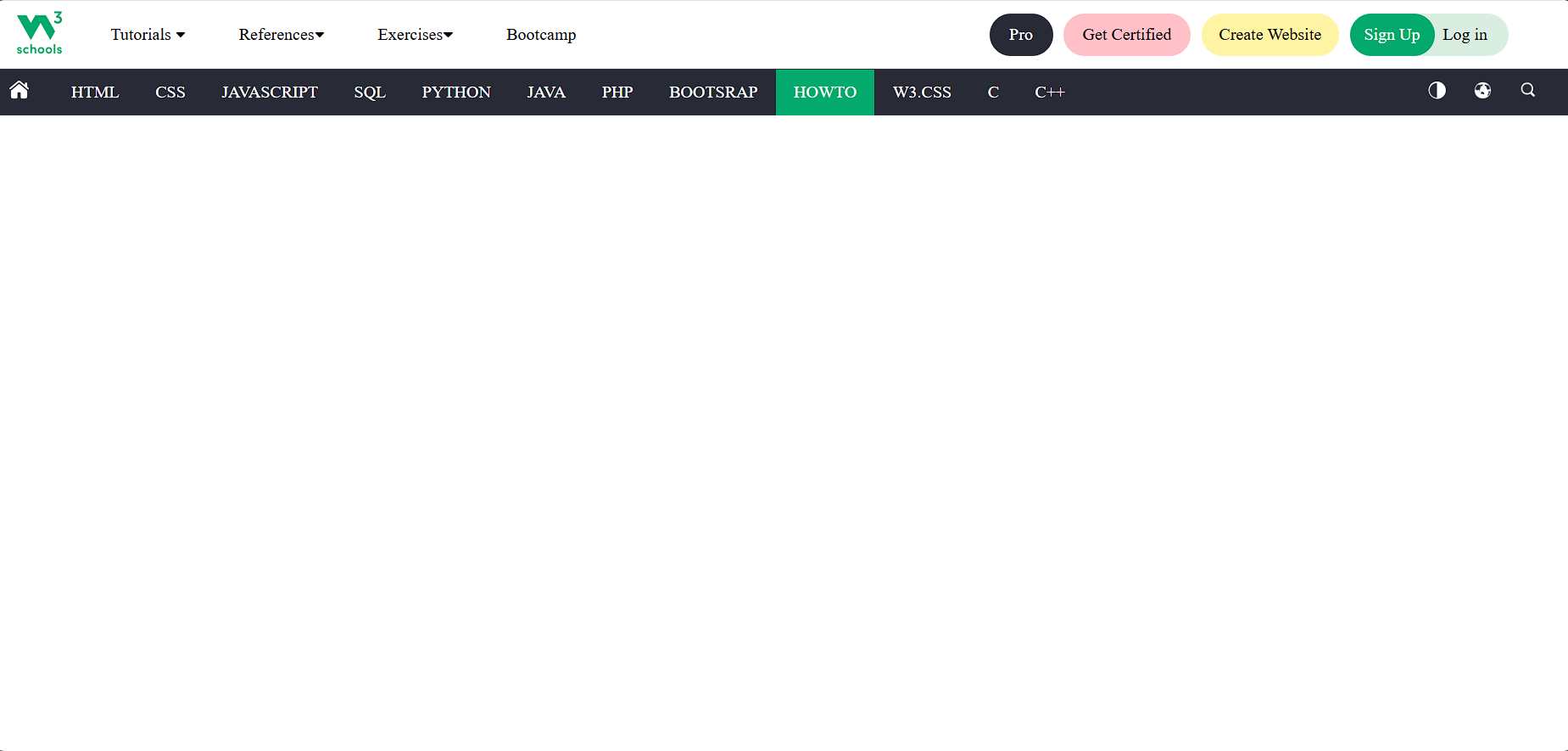1568x751 pixels.
Task: Select JAVA in the topic bar
Action: tap(546, 92)
